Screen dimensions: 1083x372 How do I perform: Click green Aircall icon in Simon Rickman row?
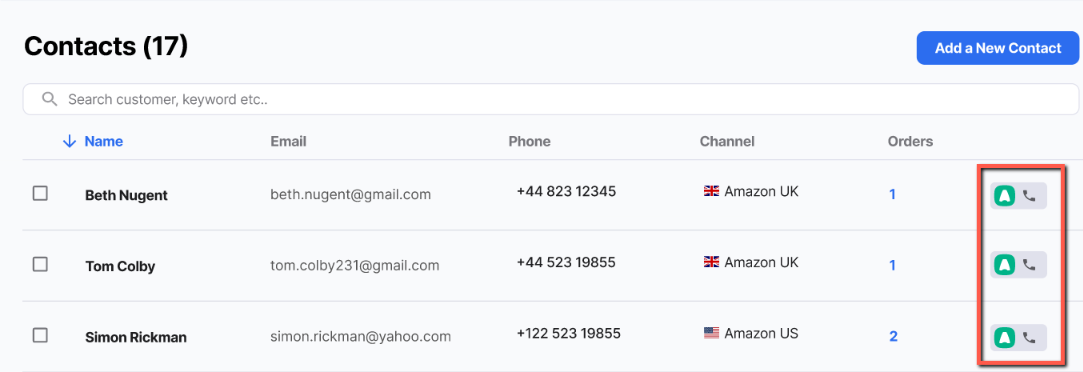(1004, 337)
